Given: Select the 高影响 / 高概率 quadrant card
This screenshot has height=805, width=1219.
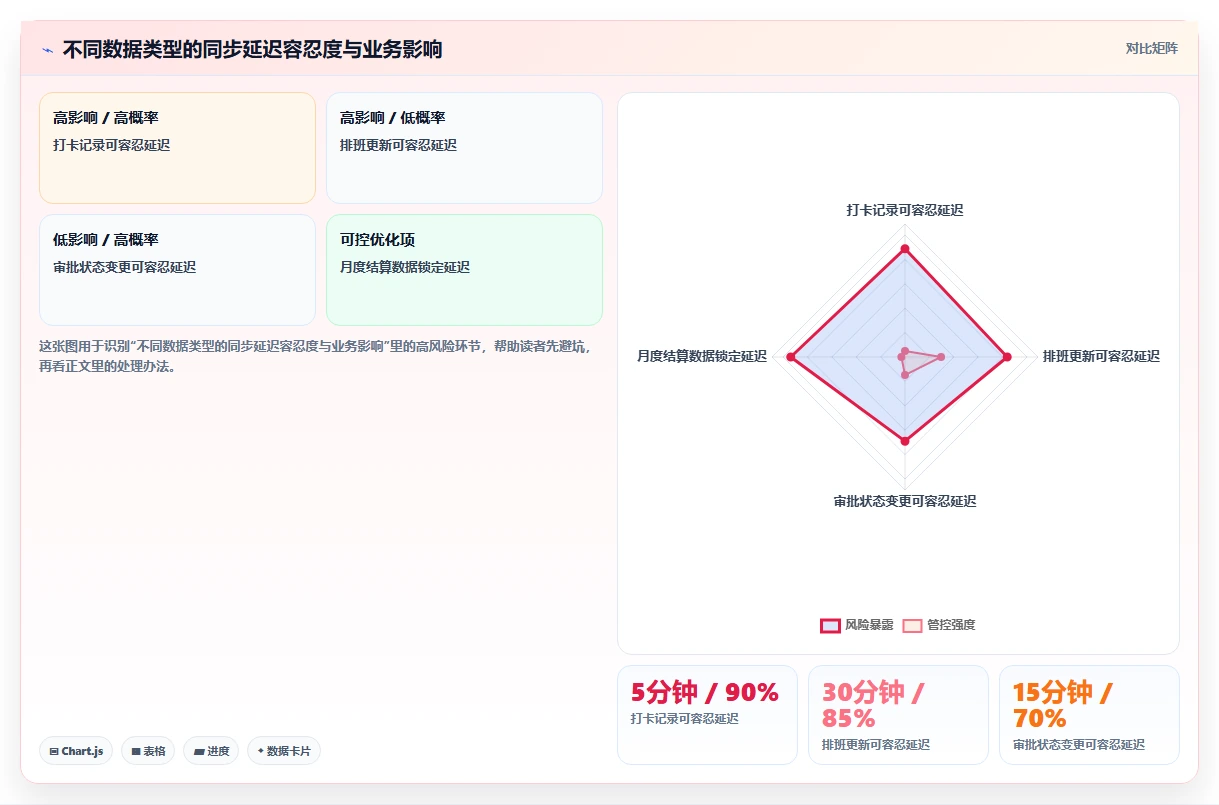Looking at the screenshot, I should pyautogui.click(x=177, y=148).
